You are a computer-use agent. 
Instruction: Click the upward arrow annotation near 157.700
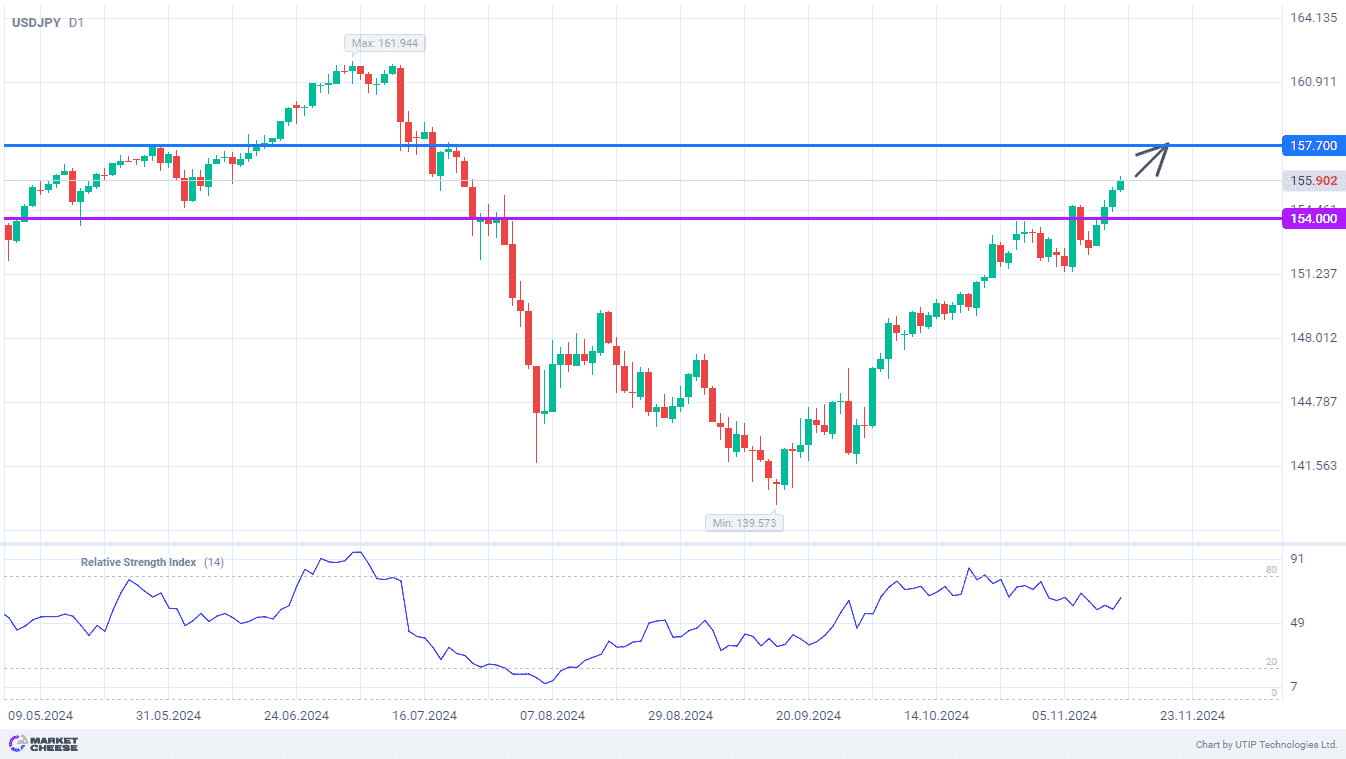pos(1151,160)
